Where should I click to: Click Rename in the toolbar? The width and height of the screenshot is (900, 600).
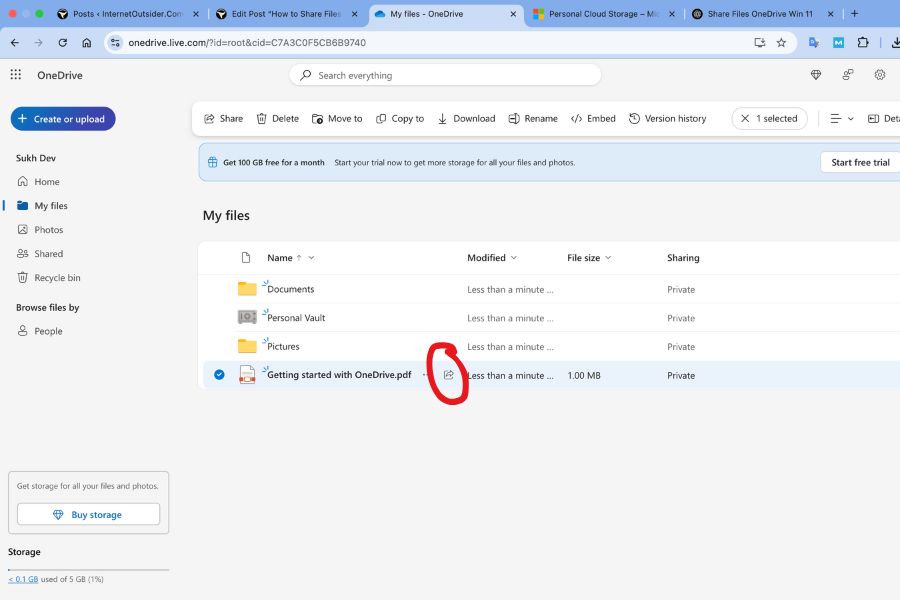533,118
